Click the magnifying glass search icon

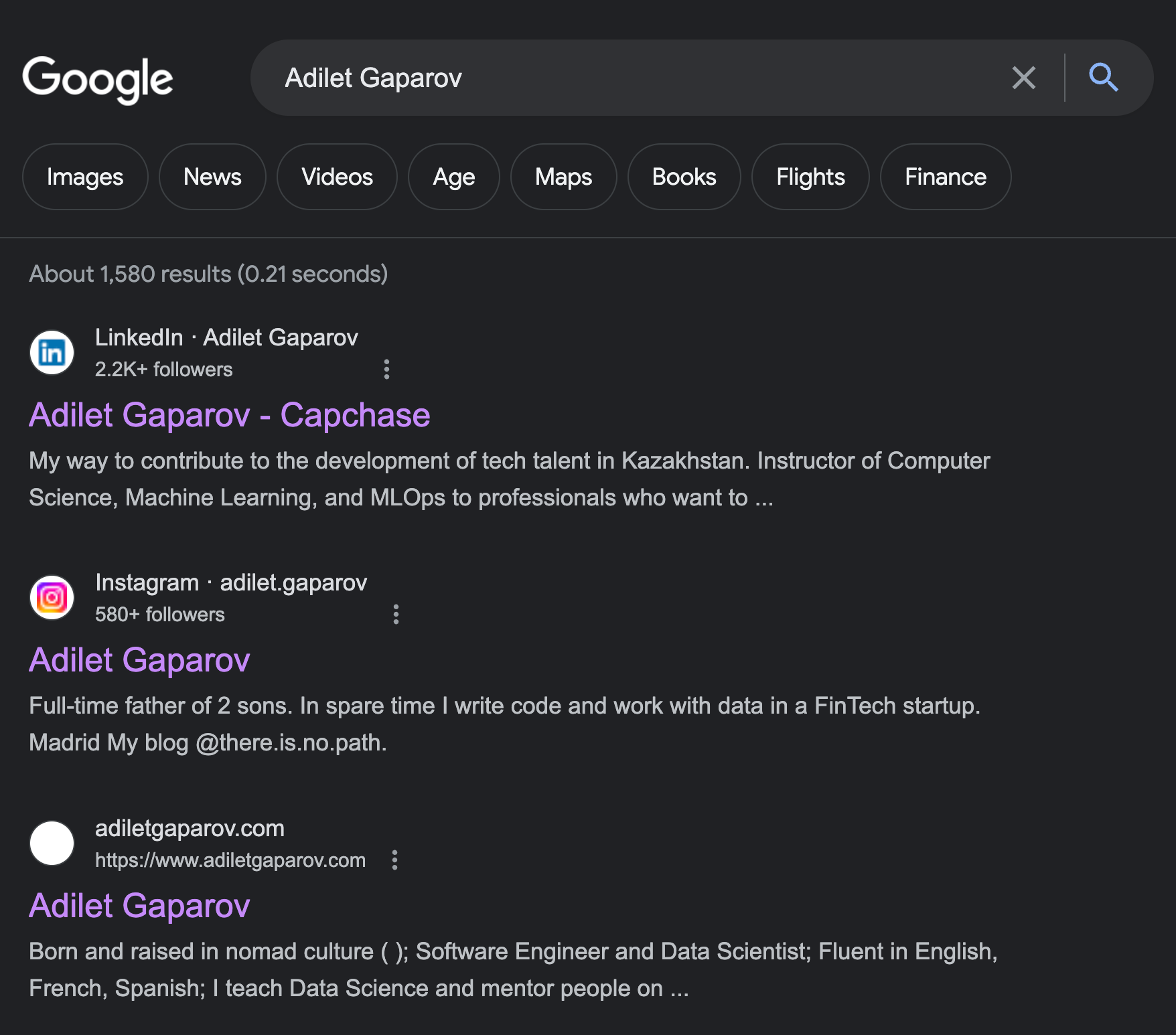click(x=1103, y=78)
